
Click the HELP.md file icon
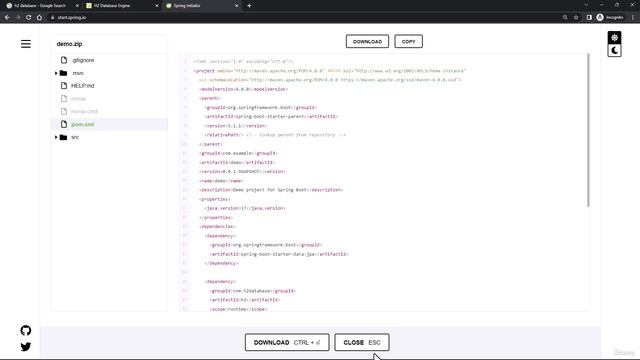point(64,86)
